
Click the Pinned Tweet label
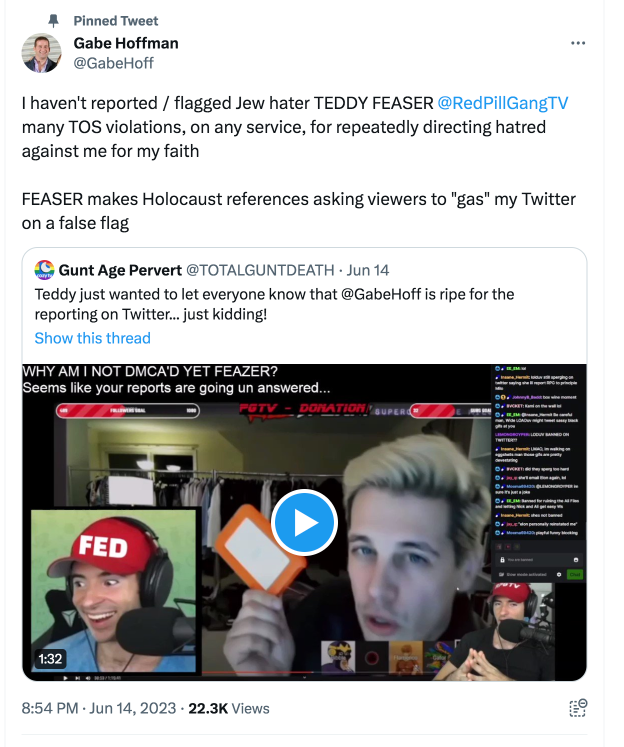(116, 20)
